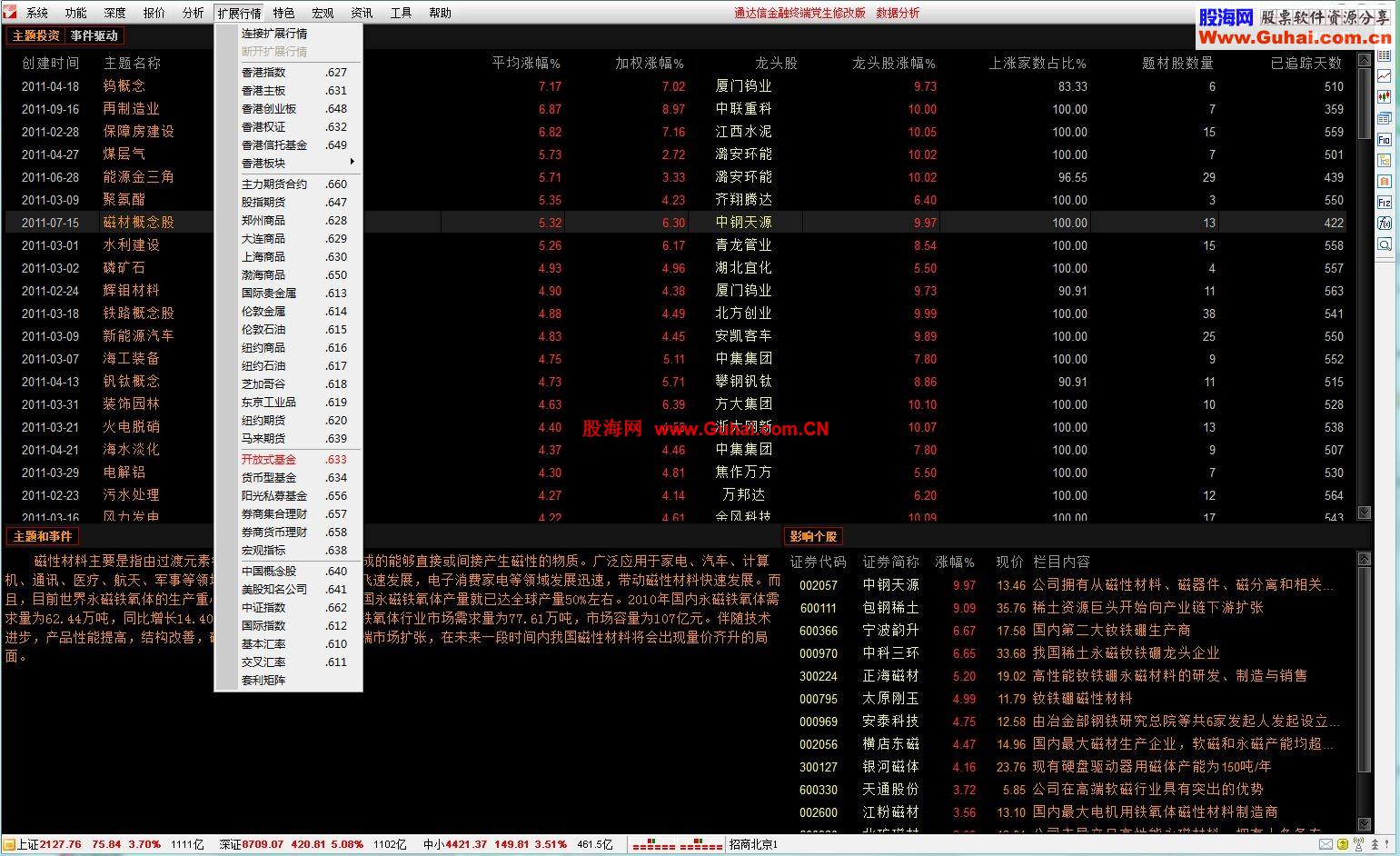This screenshot has width=1400, height=856.
Task: Click the 影响个股 panel tab
Action: pyautogui.click(x=813, y=536)
